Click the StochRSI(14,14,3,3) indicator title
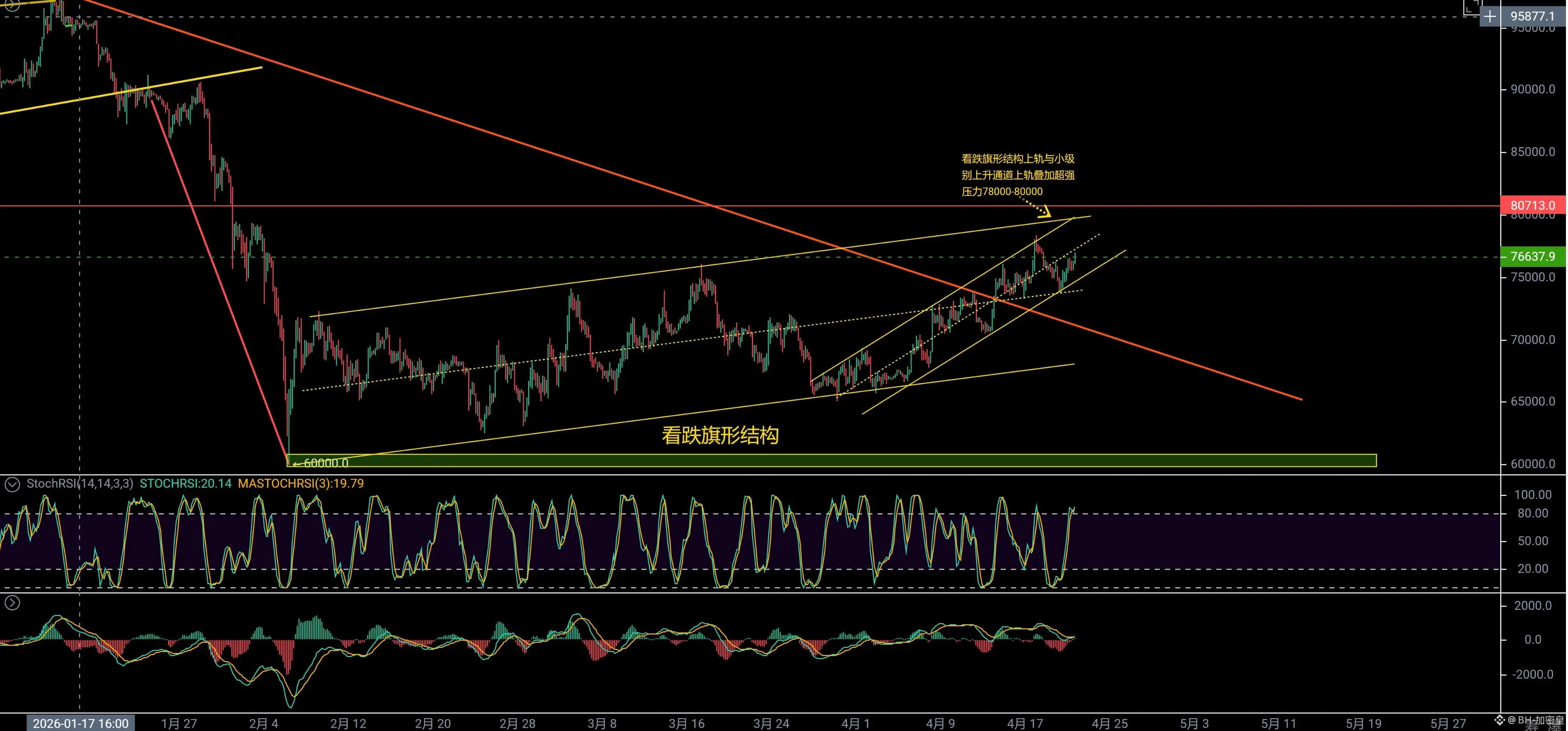The height and width of the screenshot is (731, 1568). (x=80, y=484)
